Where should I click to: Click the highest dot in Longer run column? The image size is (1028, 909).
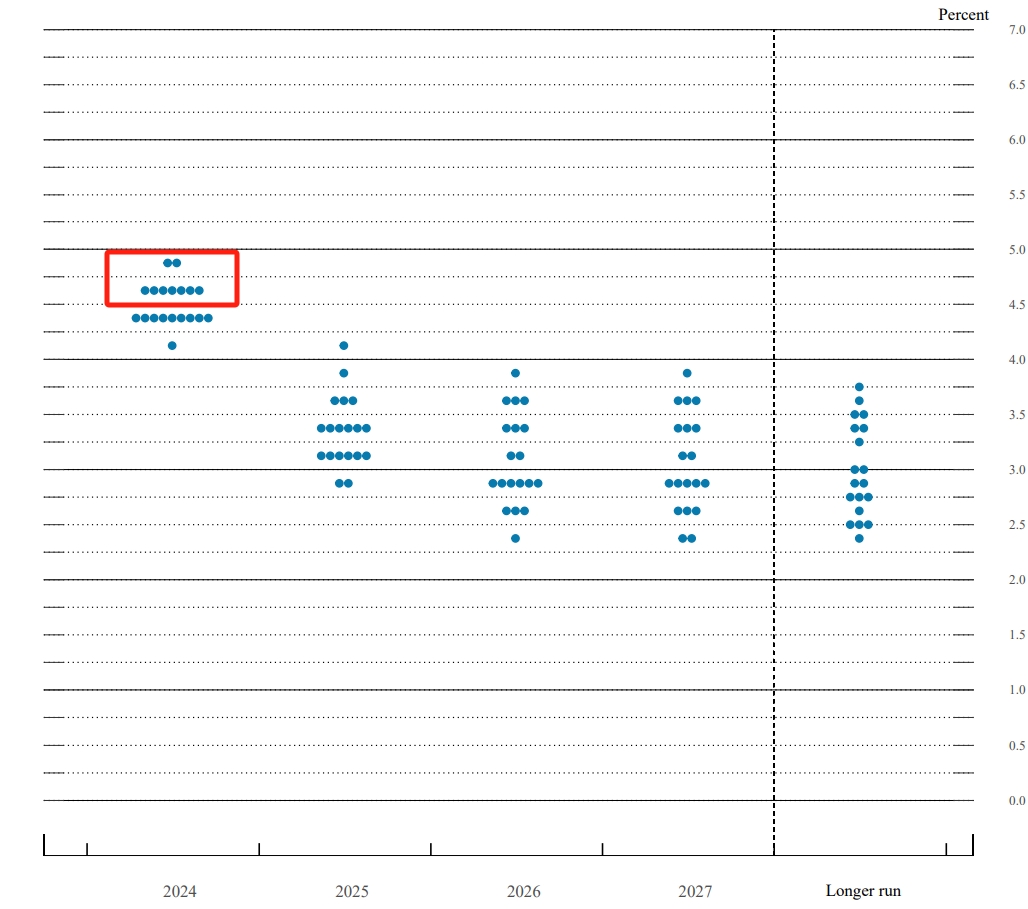tap(859, 387)
